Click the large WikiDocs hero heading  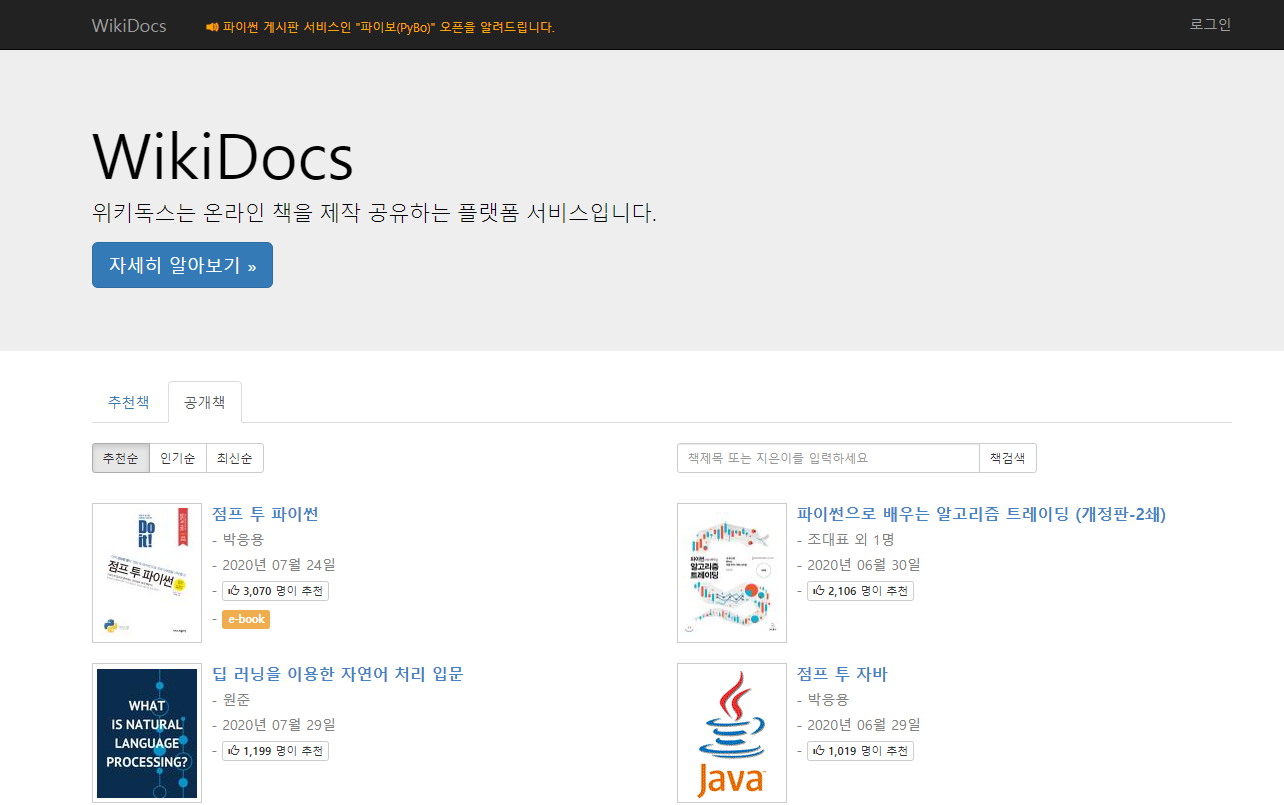223,156
